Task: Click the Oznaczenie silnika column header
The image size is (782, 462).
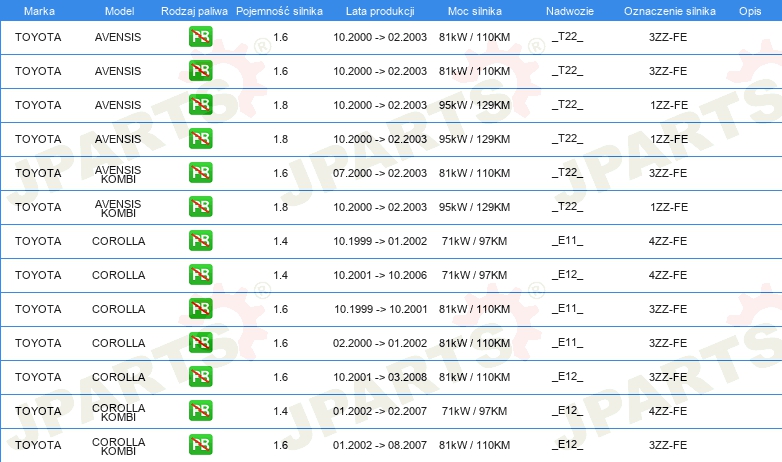Action: tap(670, 11)
